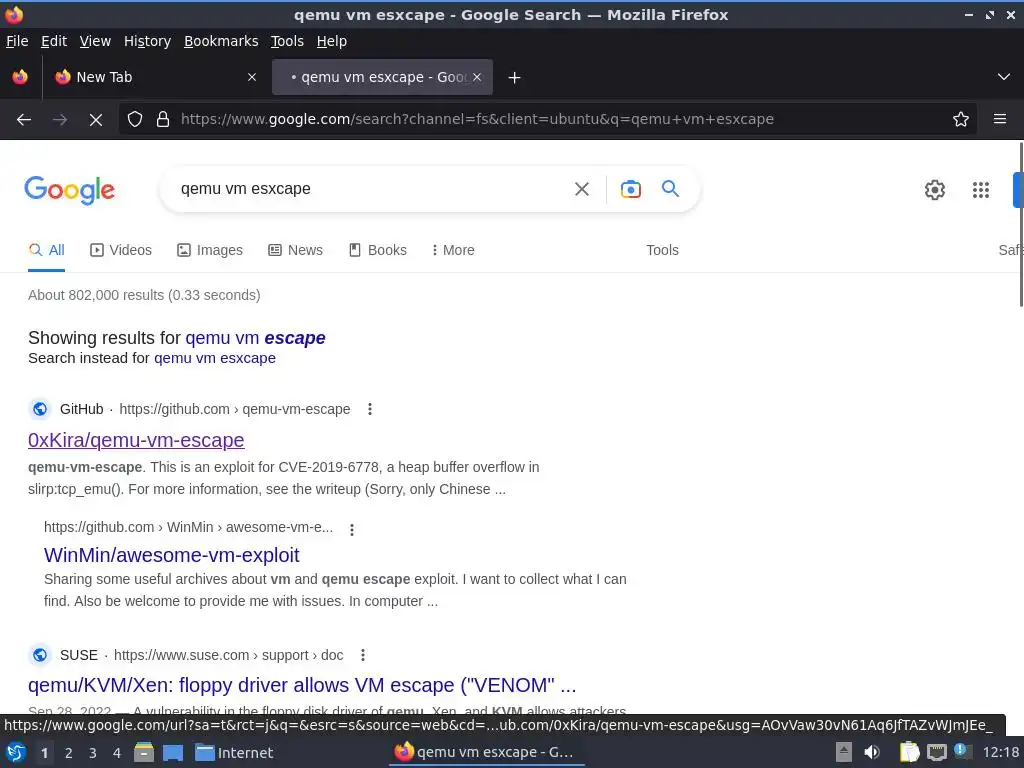The image size is (1024, 768).
Task: Open the search Tools options
Action: point(662,250)
